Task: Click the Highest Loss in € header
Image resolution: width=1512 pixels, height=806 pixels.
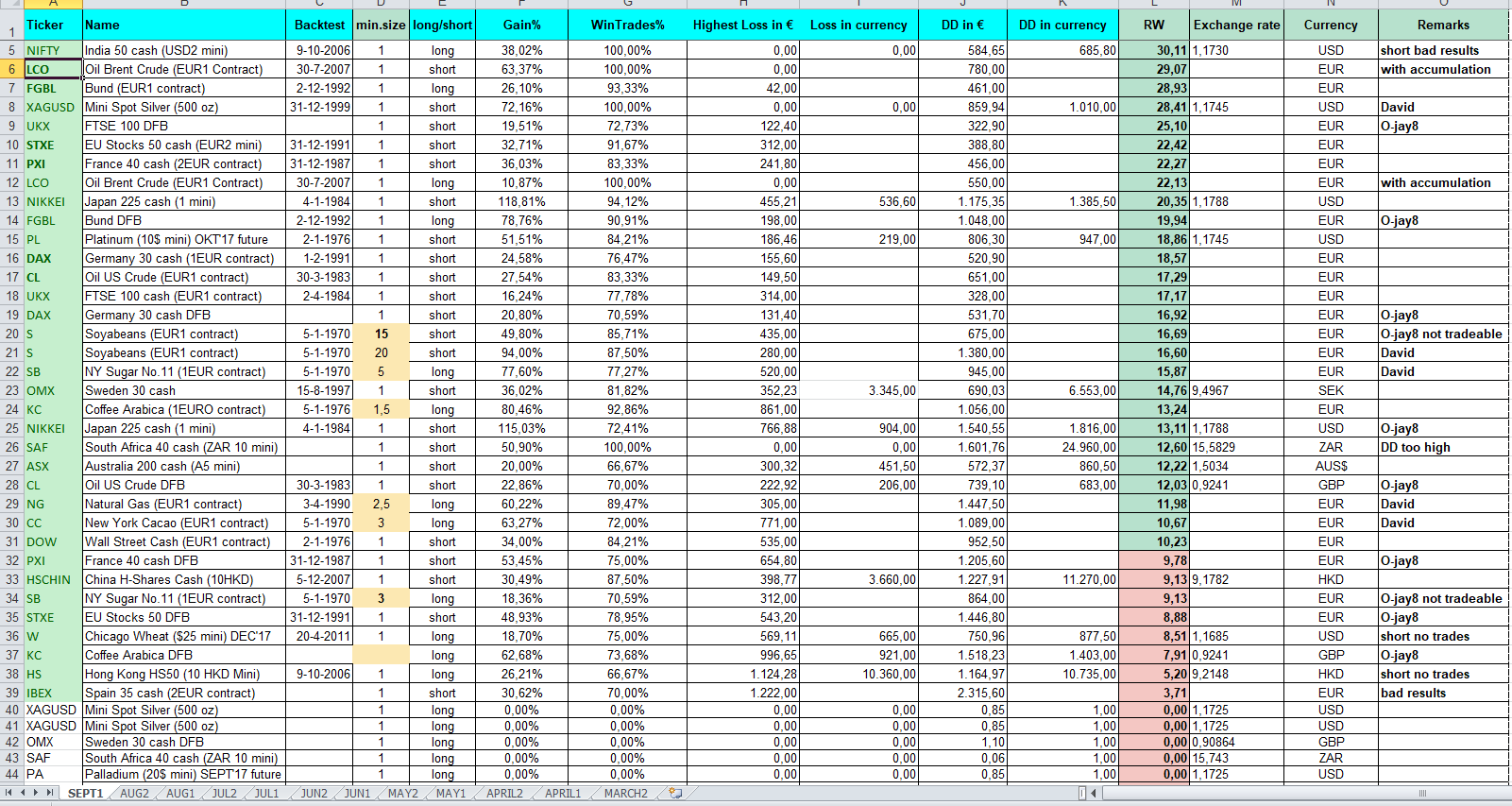Action: point(743,25)
